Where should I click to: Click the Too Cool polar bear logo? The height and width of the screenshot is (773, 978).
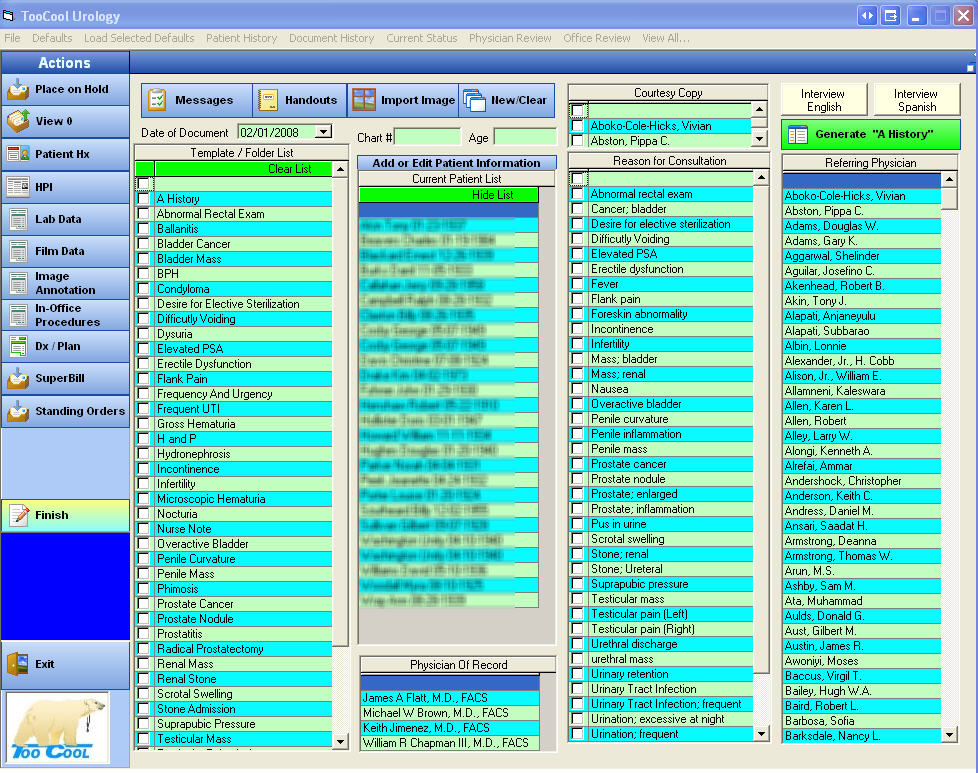click(x=57, y=727)
